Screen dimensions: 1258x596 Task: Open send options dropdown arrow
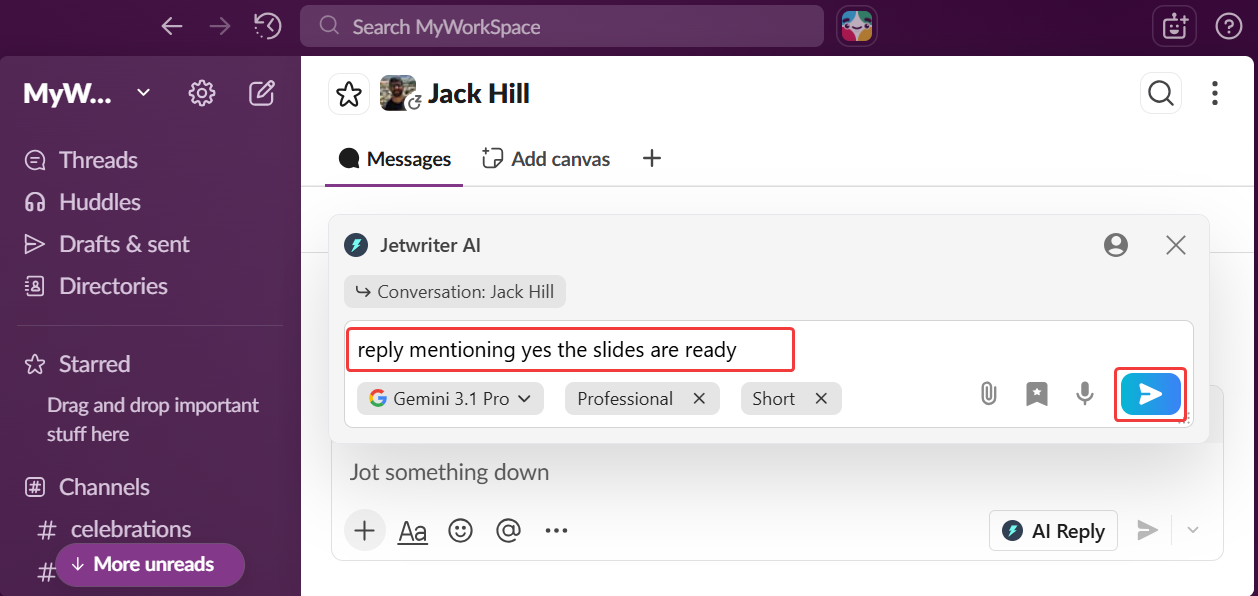(1193, 530)
